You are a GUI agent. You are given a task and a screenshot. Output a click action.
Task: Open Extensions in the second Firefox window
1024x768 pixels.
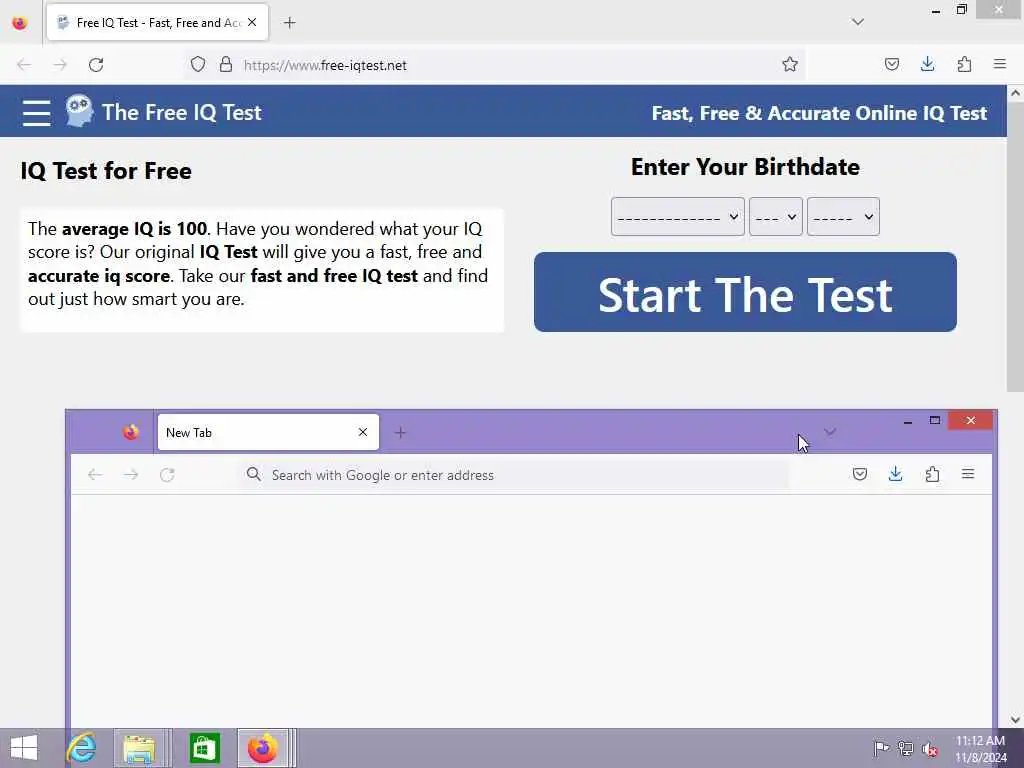pyautogui.click(x=932, y=474)
